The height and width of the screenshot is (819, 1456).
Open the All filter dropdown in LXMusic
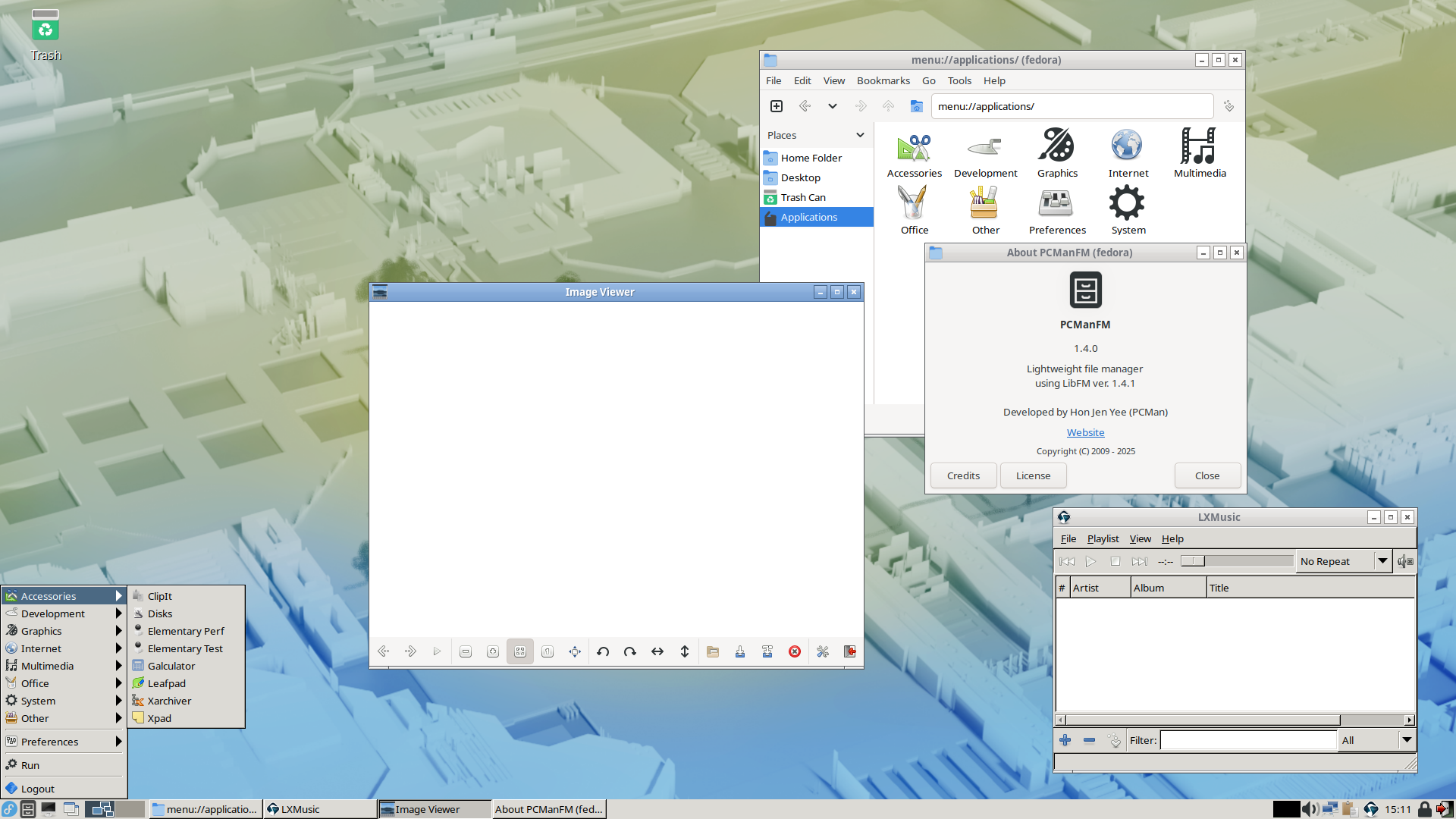(x=1376, y=740)
